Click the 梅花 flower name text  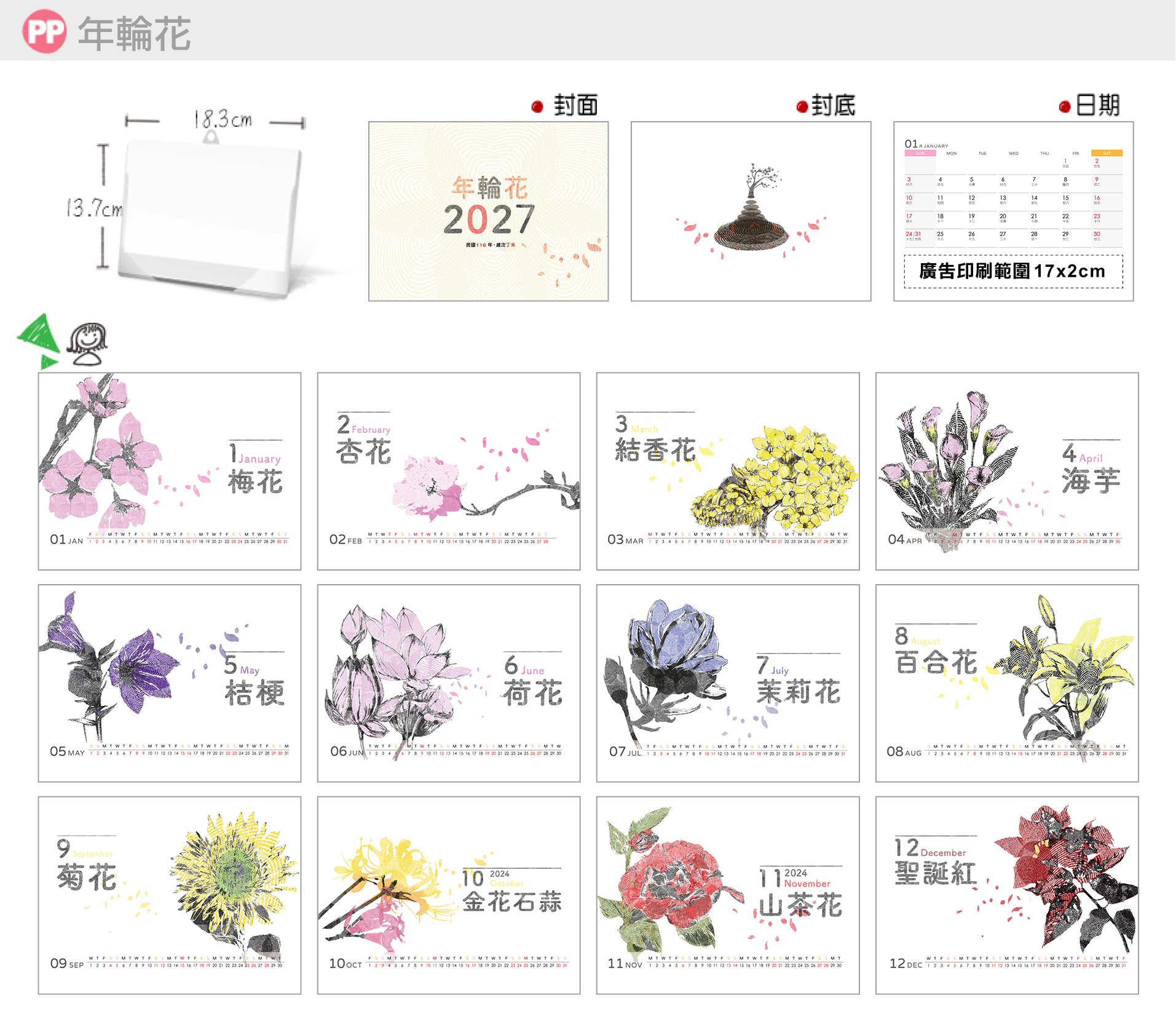(255, 481)
